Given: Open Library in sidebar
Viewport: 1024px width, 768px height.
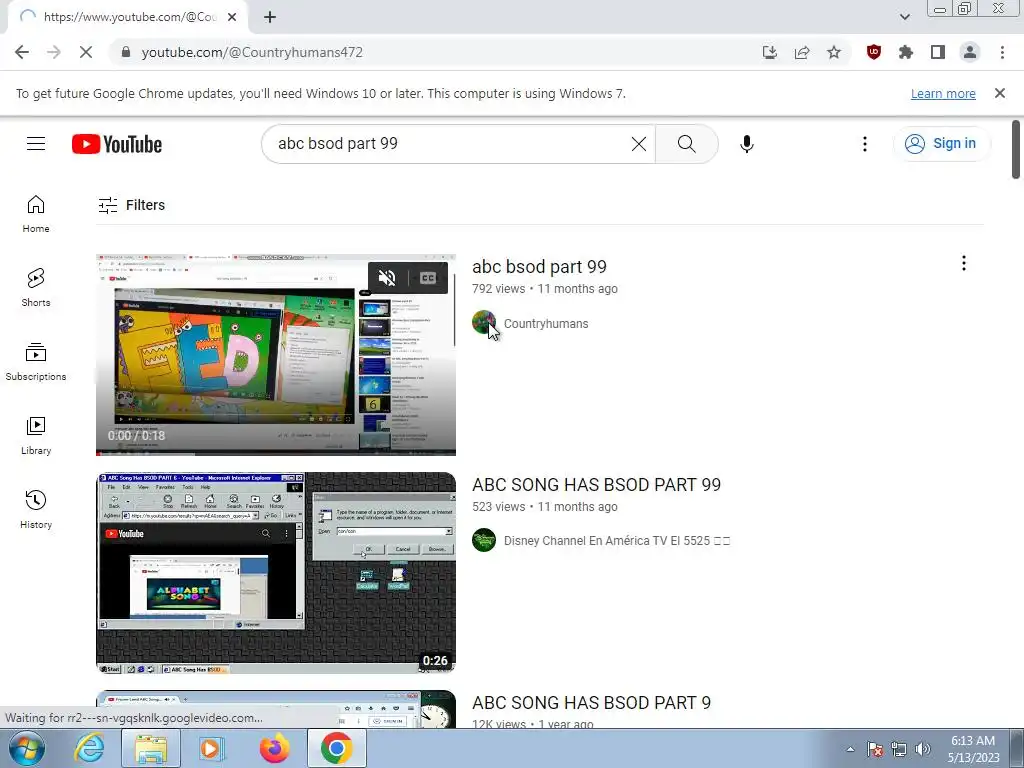Looking at the screenshot, I should click(x=36, y=436).
